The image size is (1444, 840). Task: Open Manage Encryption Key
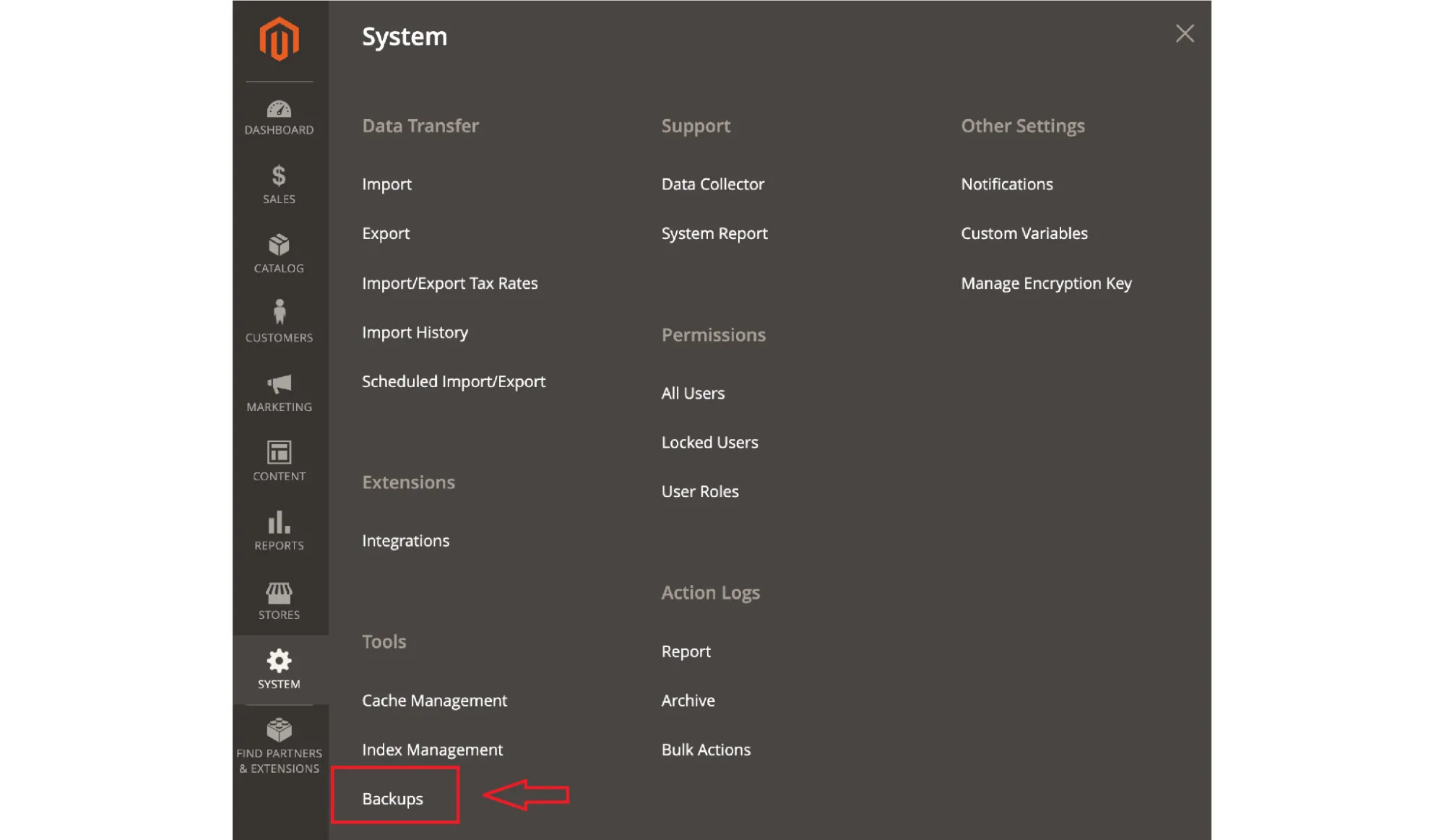coord(1046,283)
